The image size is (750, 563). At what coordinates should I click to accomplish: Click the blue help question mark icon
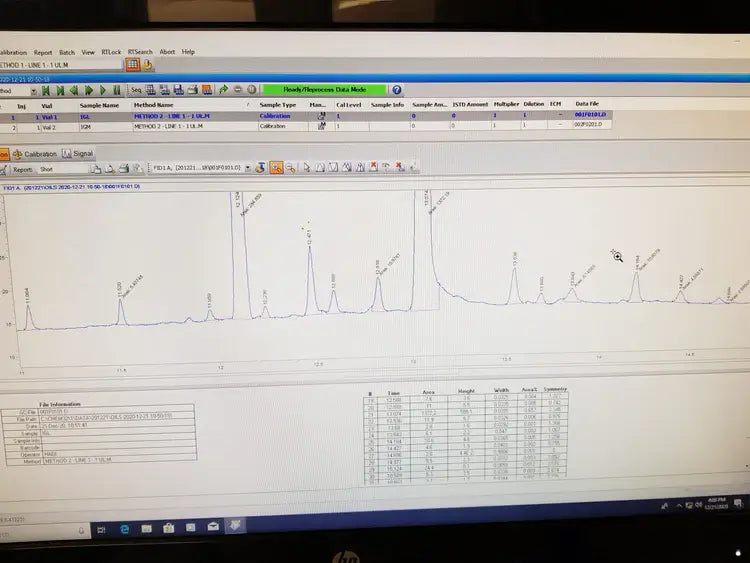click(x=397, y=90)
